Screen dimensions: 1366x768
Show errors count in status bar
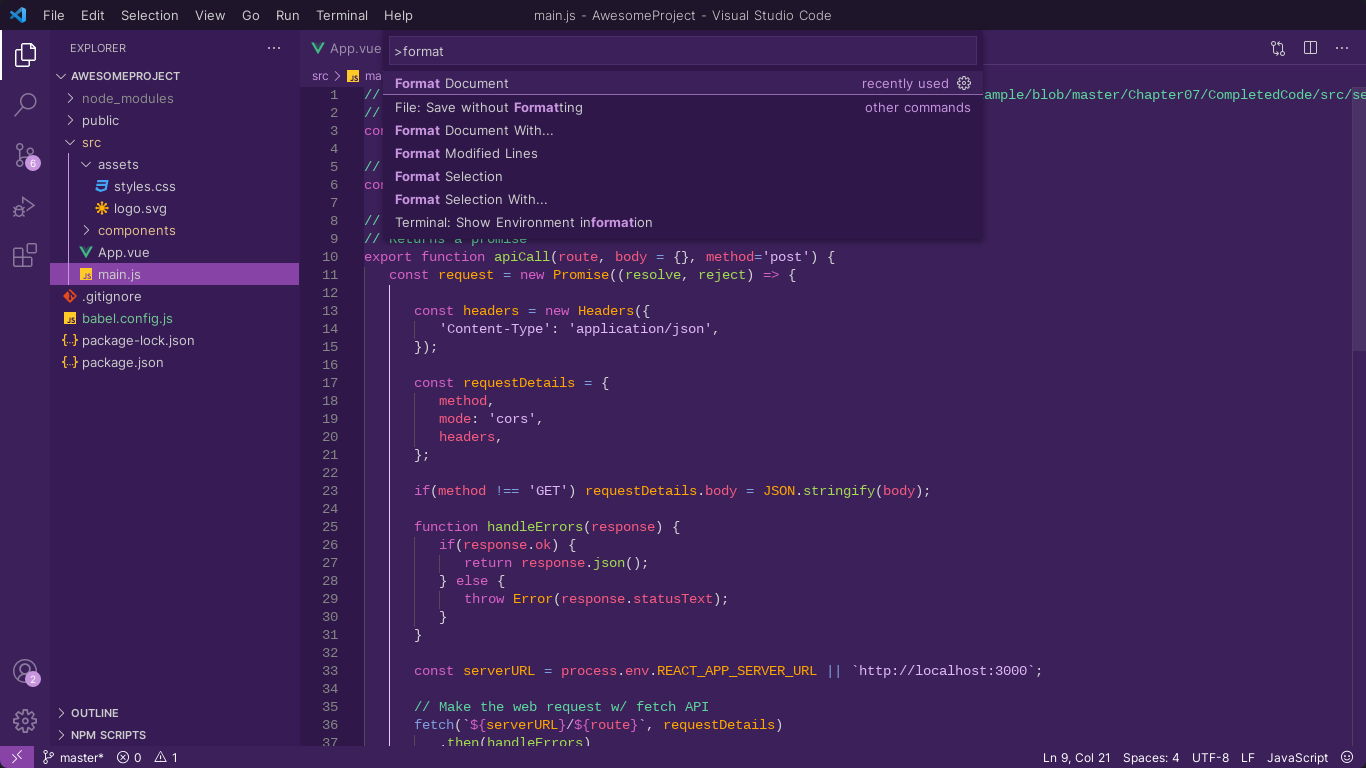click(129, 757)
